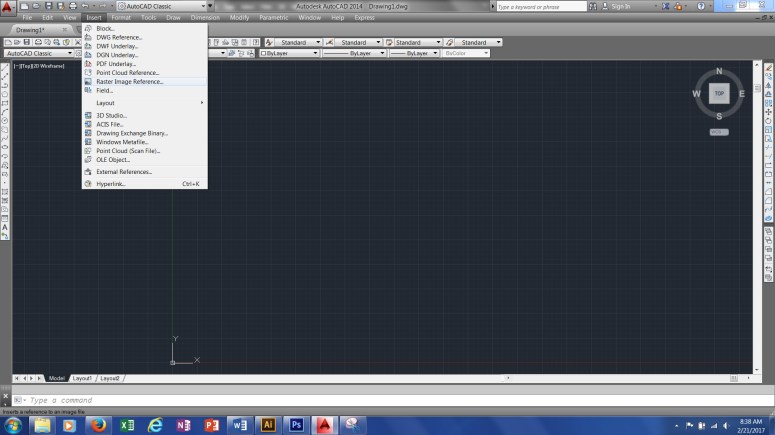Open Firefox from the Windows taskbar

click(x=97, y=424)
